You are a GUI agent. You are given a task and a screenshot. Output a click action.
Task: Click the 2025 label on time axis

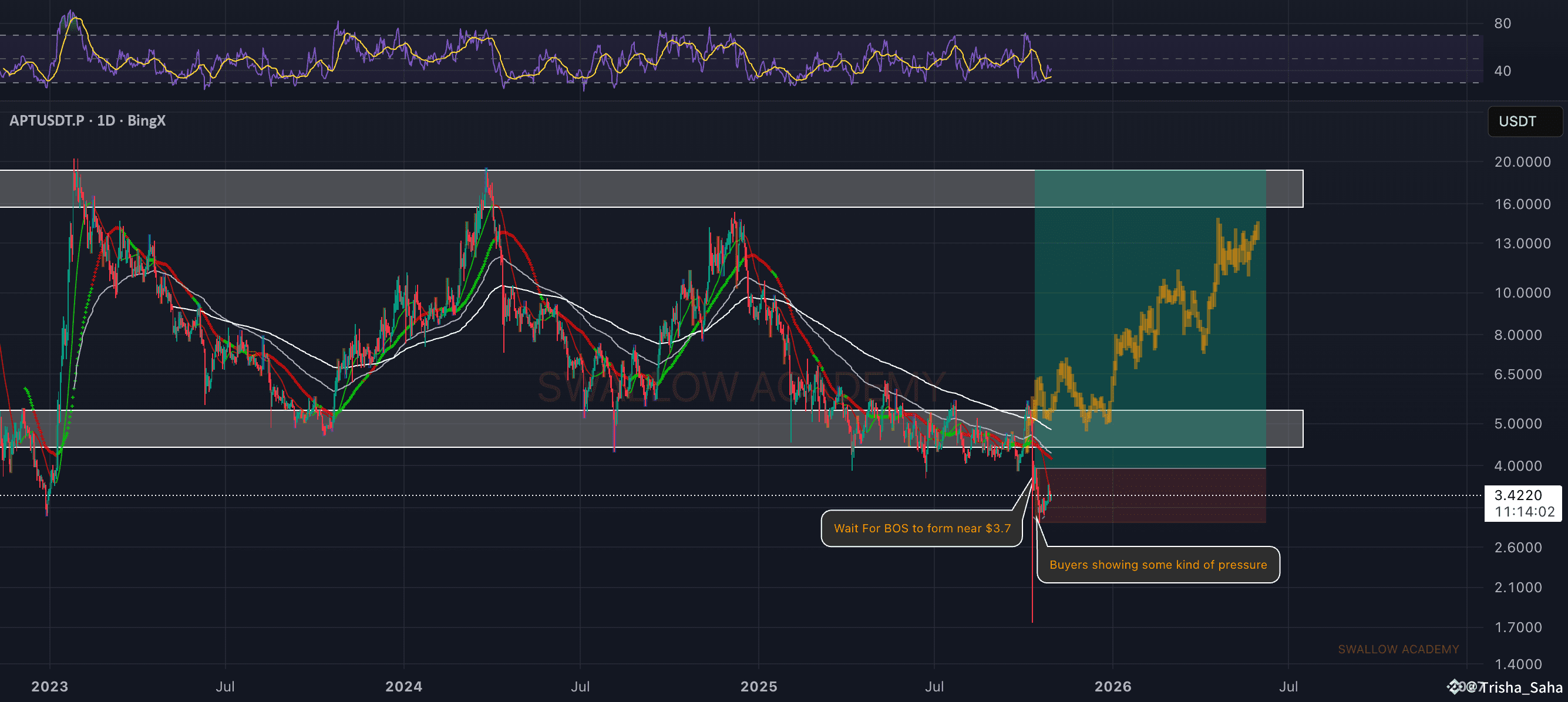point(758,686)
